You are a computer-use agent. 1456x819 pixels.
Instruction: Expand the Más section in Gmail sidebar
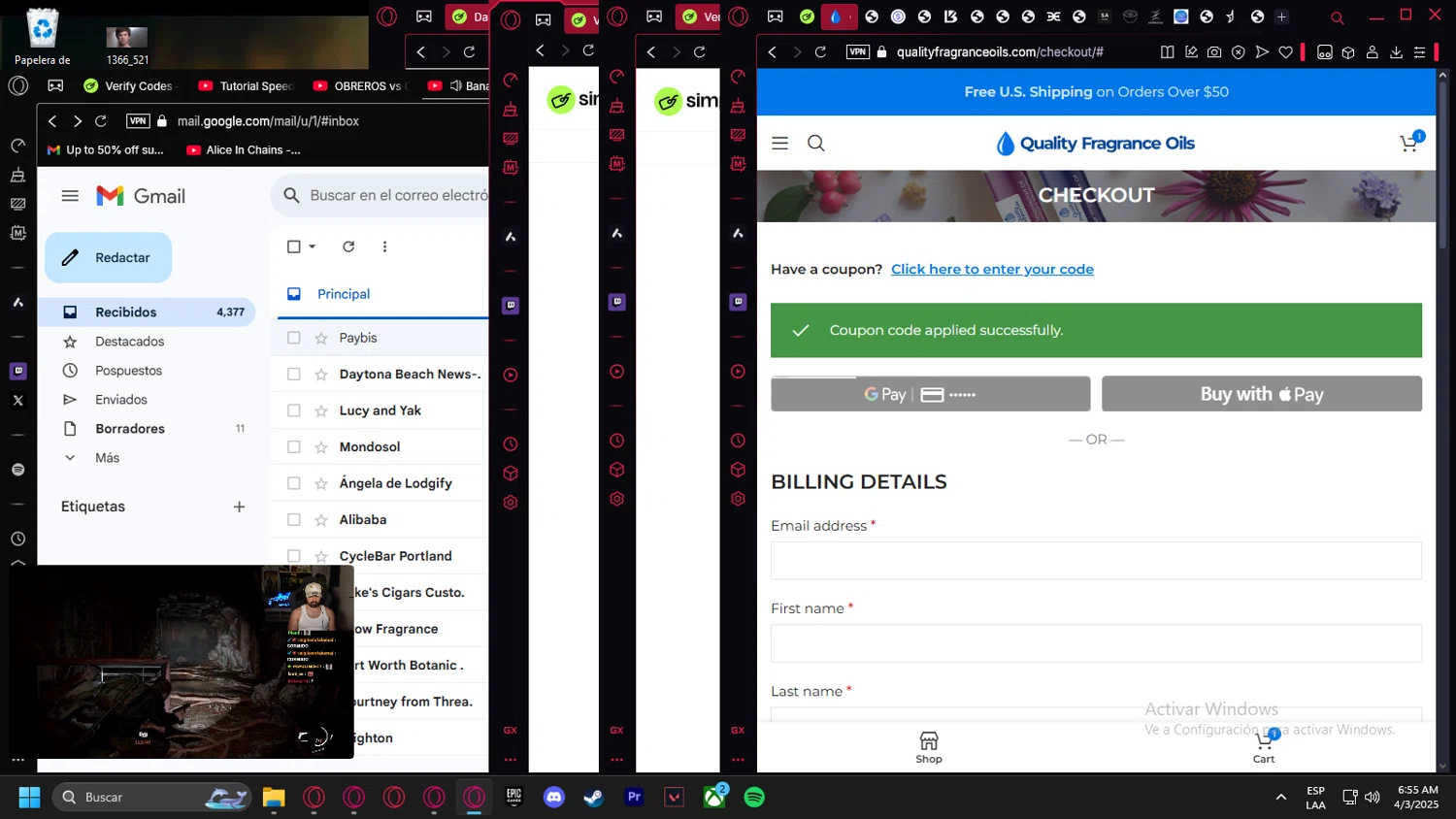107,458
